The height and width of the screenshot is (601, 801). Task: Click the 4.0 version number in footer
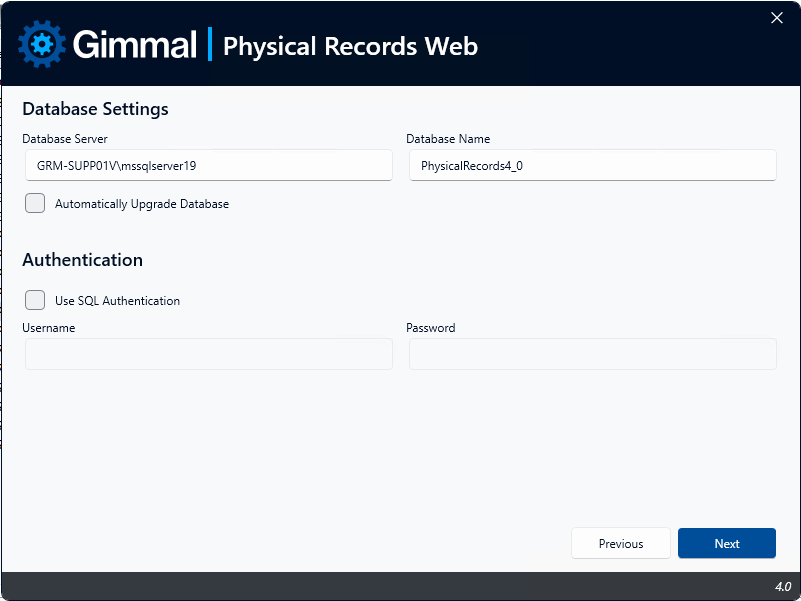coord(783,587)
